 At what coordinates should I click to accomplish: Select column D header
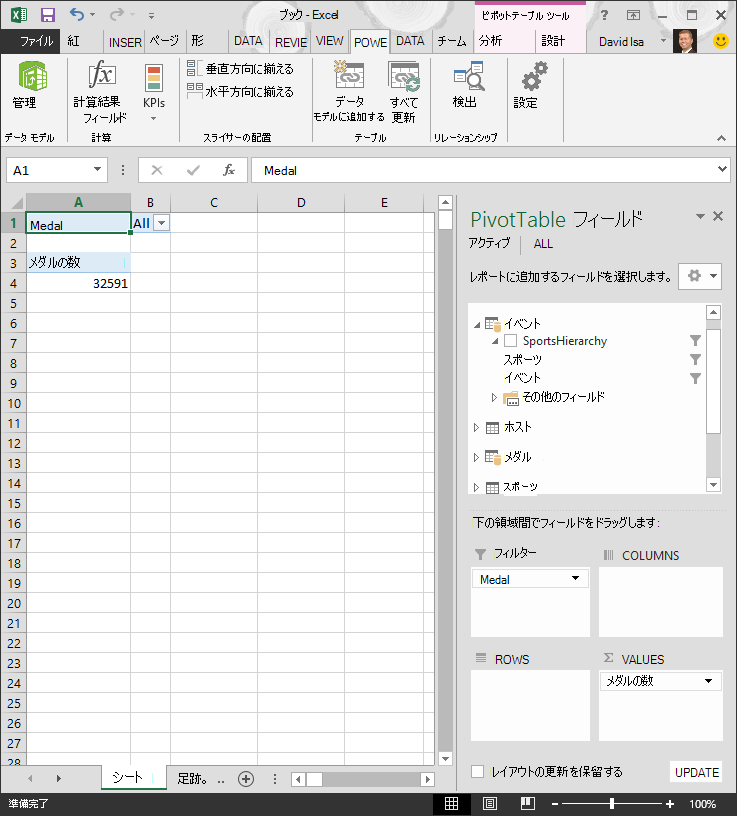point(301,202)
